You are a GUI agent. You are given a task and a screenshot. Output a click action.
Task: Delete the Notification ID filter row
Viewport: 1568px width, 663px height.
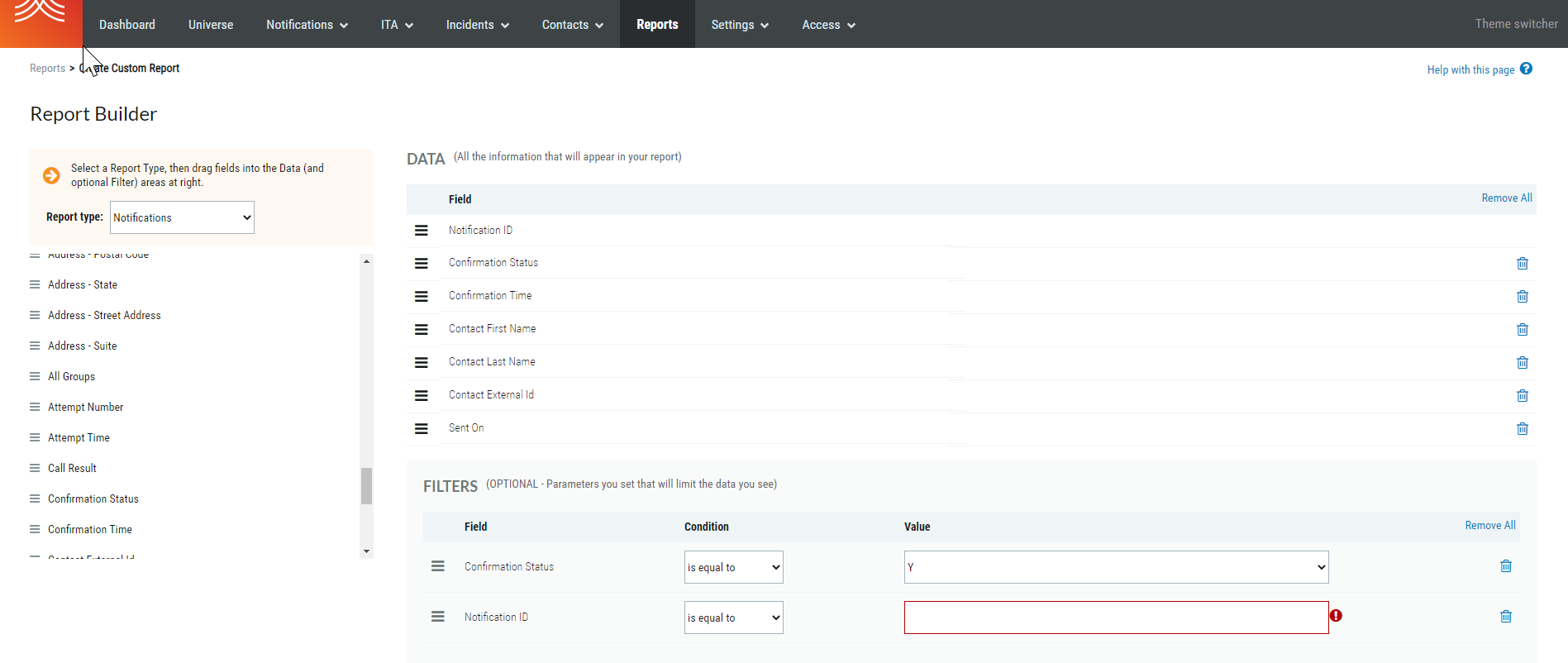pyautogui.click(x=1505, y=617)
